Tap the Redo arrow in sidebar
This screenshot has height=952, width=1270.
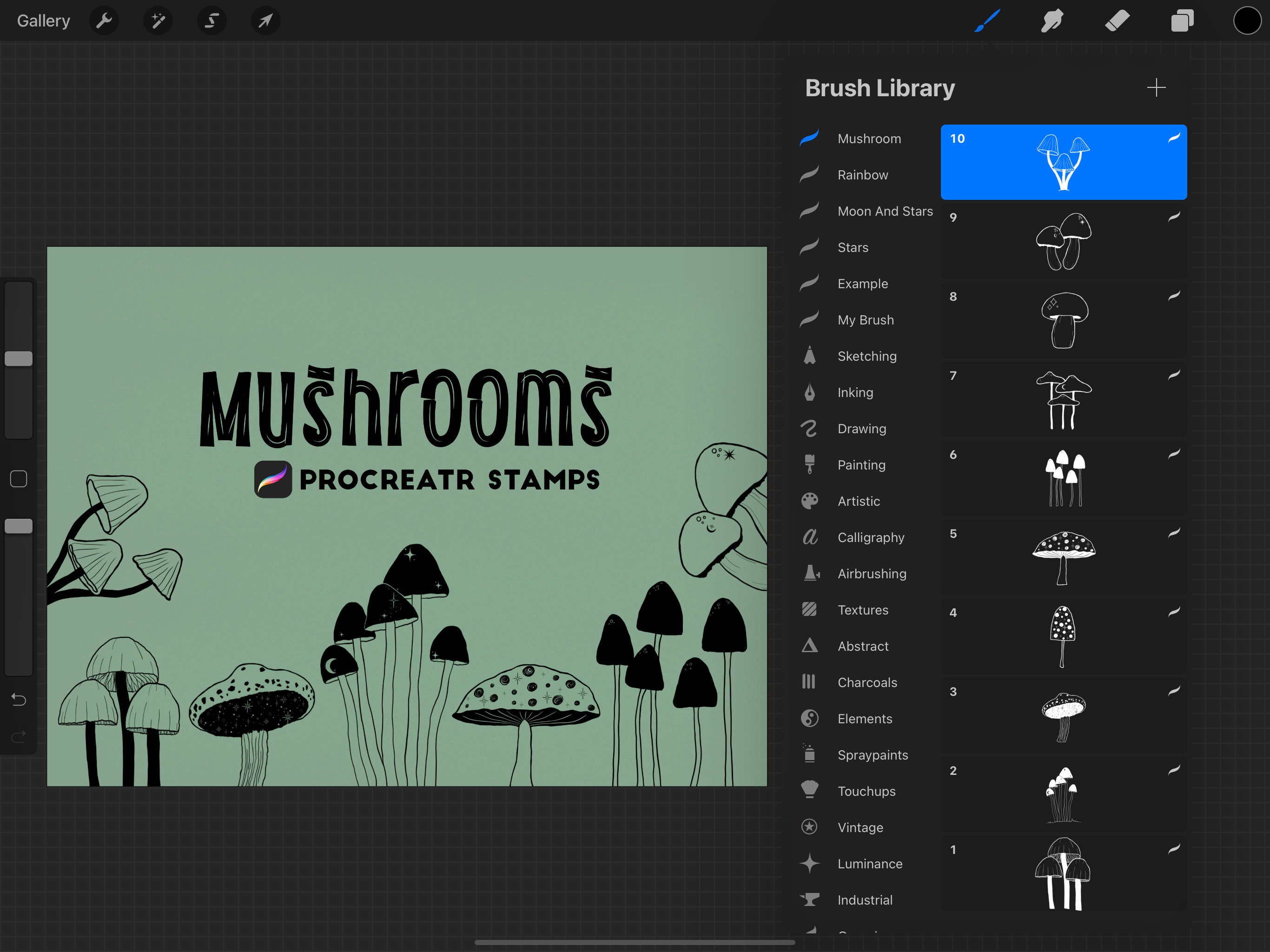click(19, 736)
